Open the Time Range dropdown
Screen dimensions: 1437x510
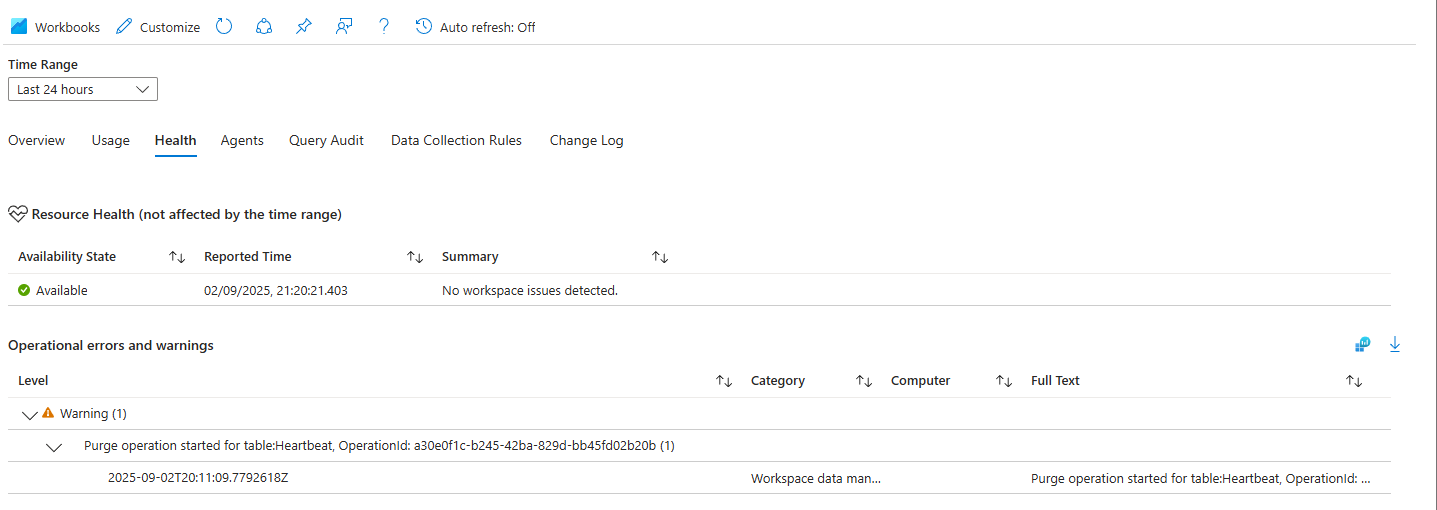pos(83,89)
